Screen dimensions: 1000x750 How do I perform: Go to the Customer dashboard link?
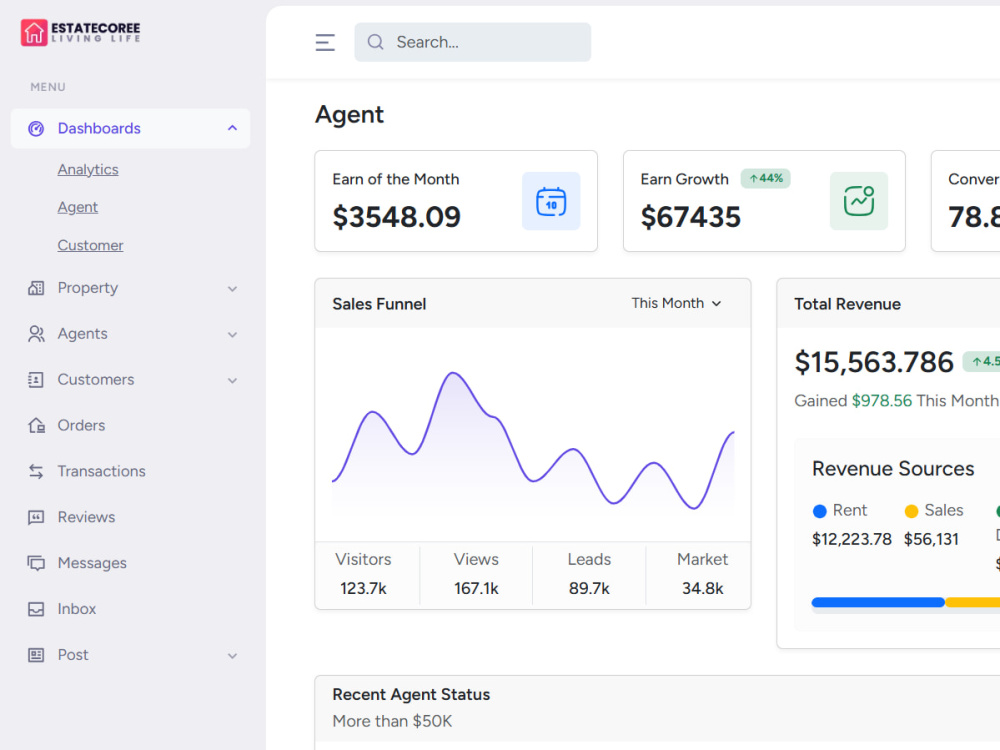pos(91,246)
